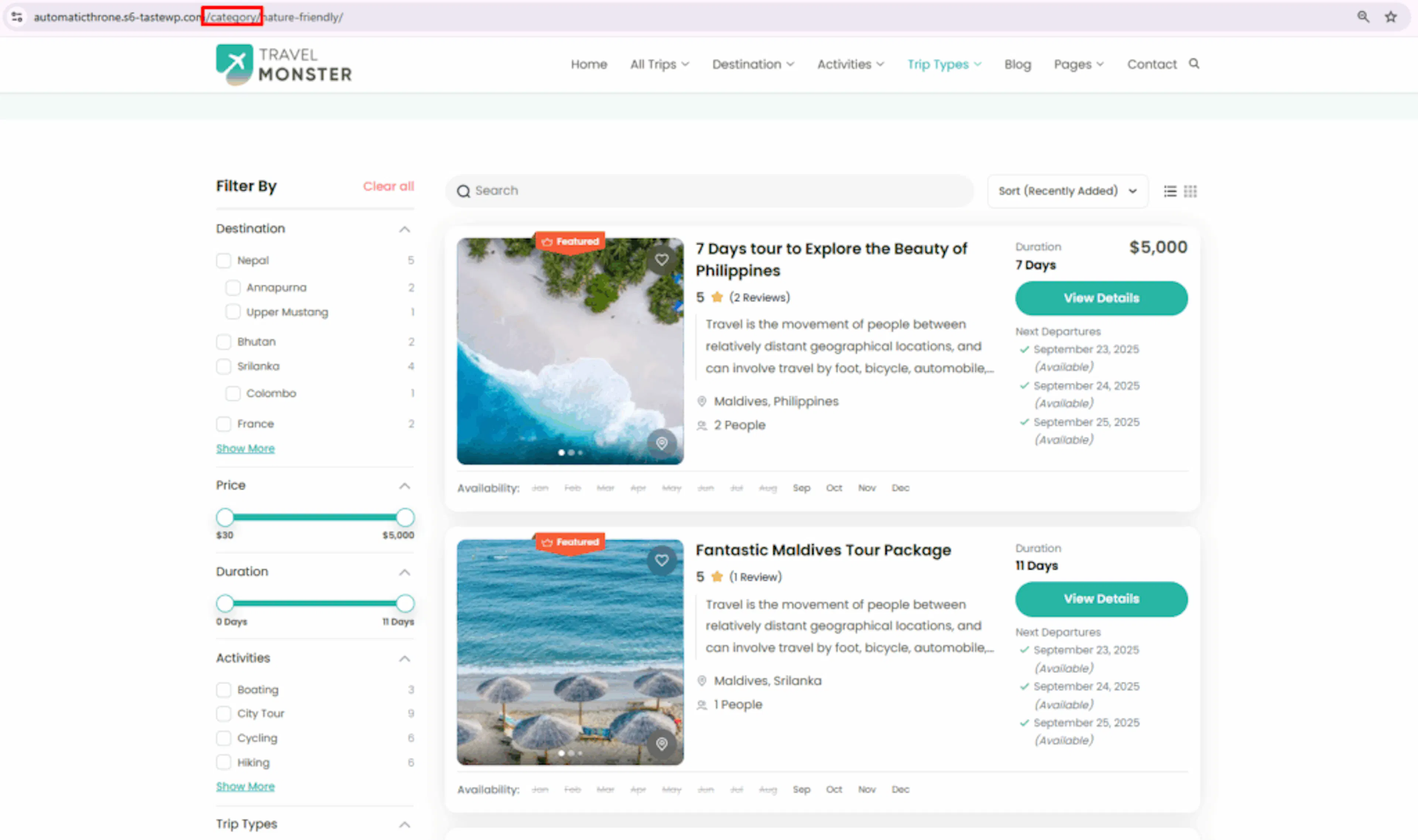Collapse the Destination filter section

point(404,229)
